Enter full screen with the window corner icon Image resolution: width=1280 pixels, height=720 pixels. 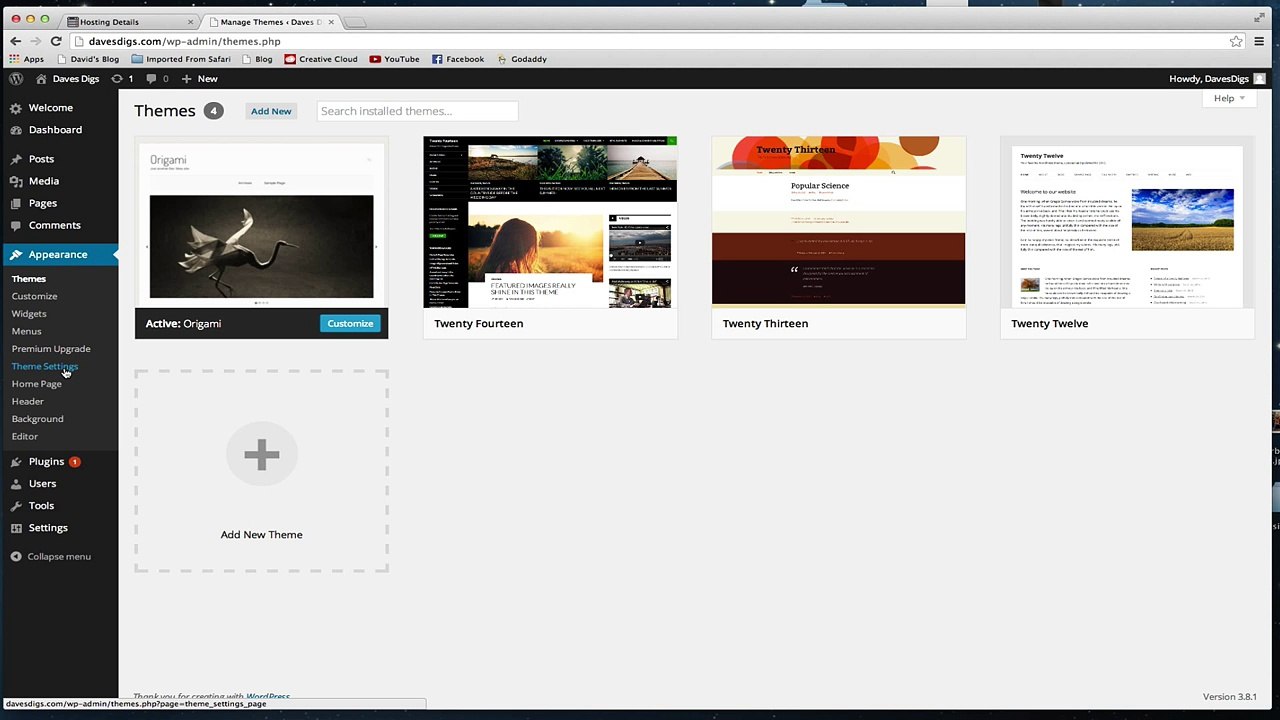pyautogui.click(x=1259, y=18)
